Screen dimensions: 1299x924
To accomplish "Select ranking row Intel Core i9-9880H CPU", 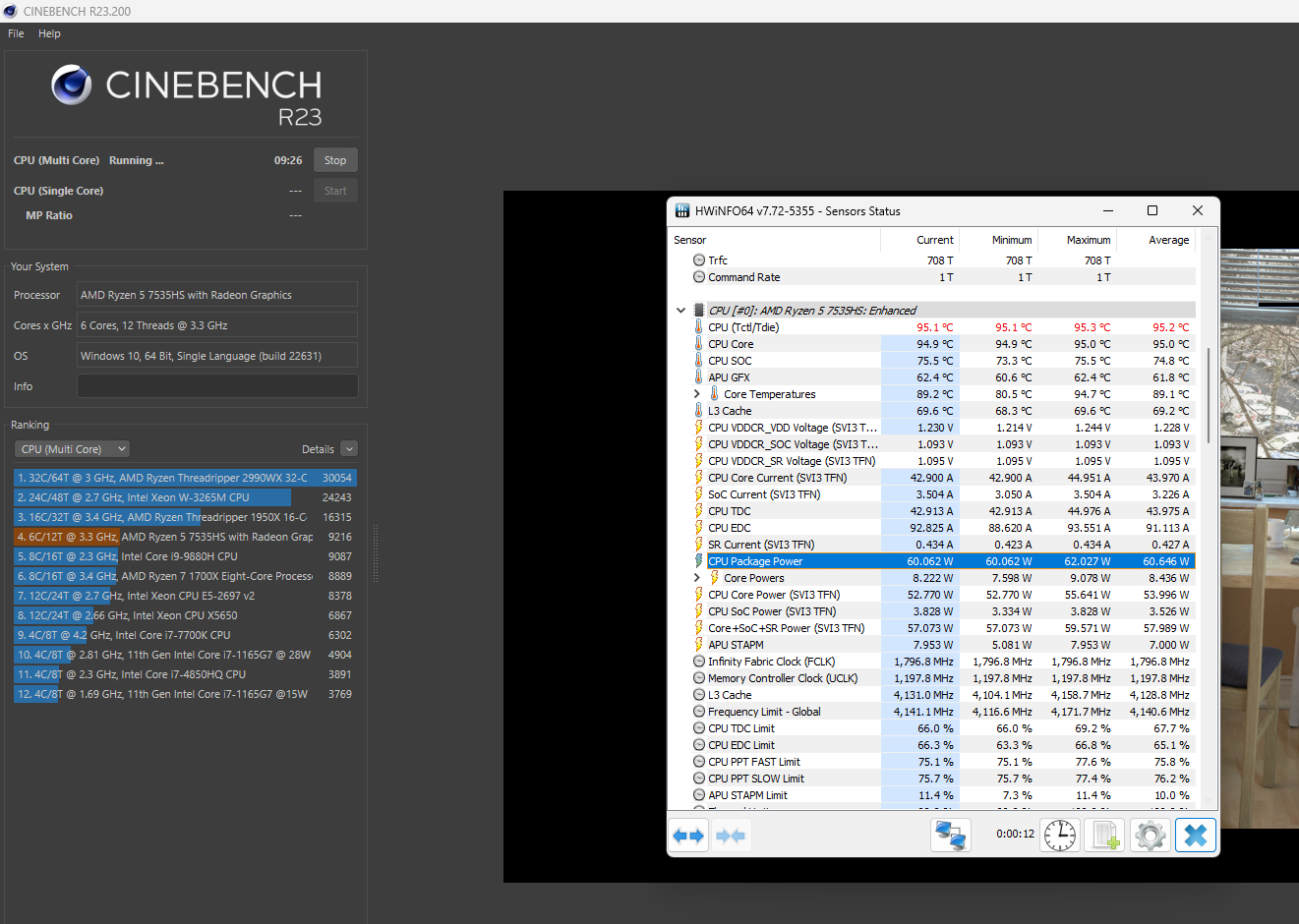I will pyautogui.click(x=185, y=556).
